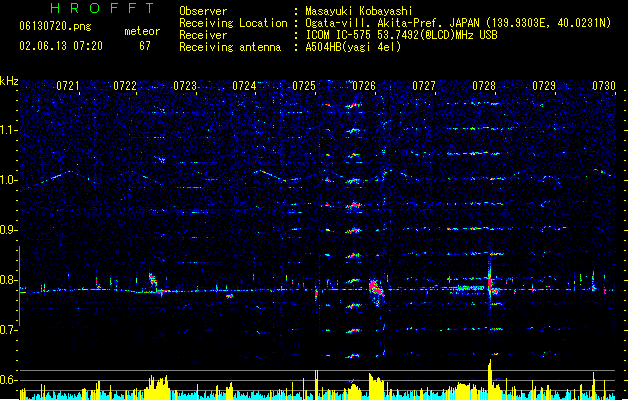Viewport: 629px width, 400px height.
Task: Click the 0721 time marker
Action: [67, 86]
